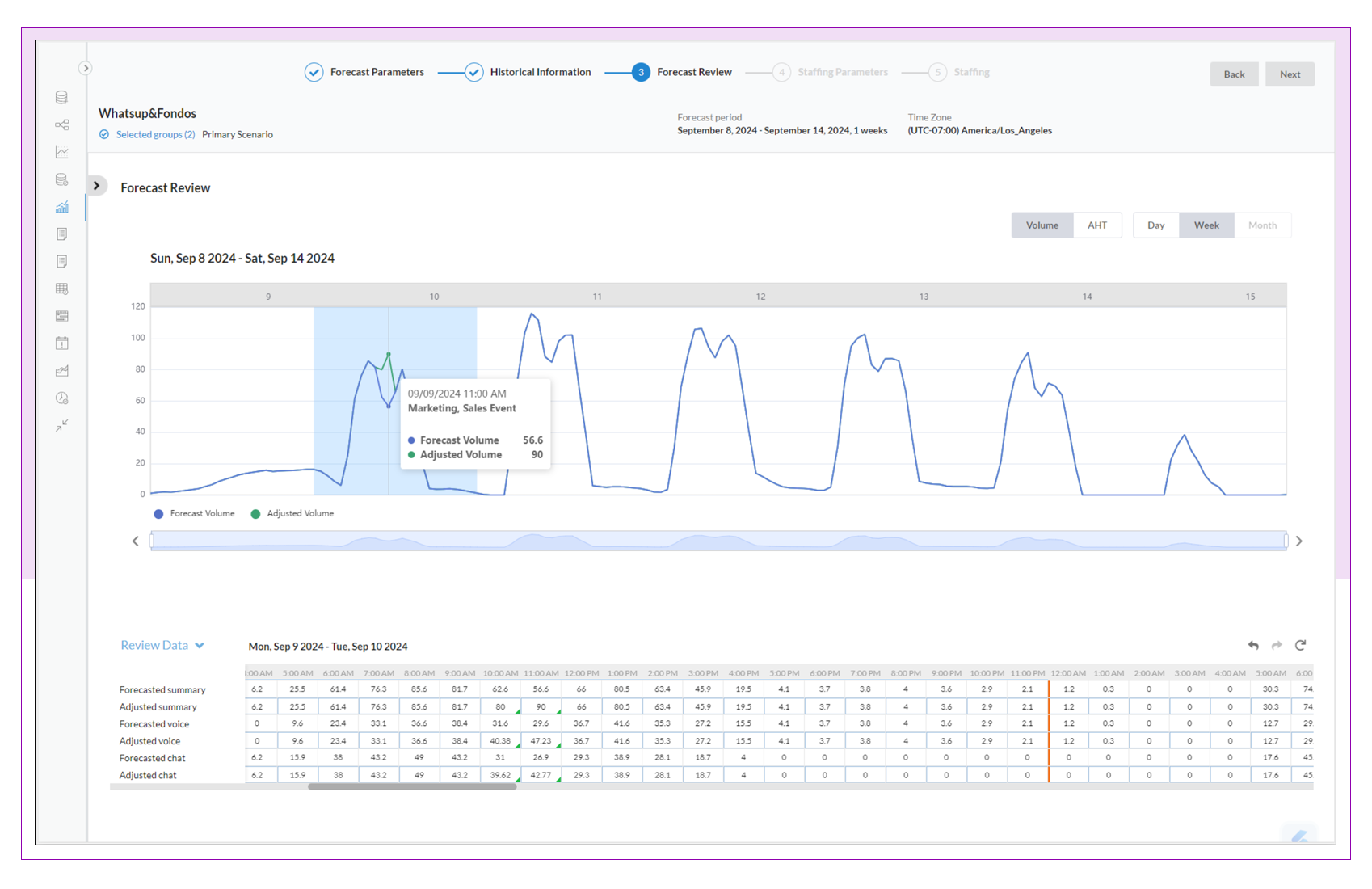Click the 11:00 AM column header
1372x889 pixels.
click(541, 673)
